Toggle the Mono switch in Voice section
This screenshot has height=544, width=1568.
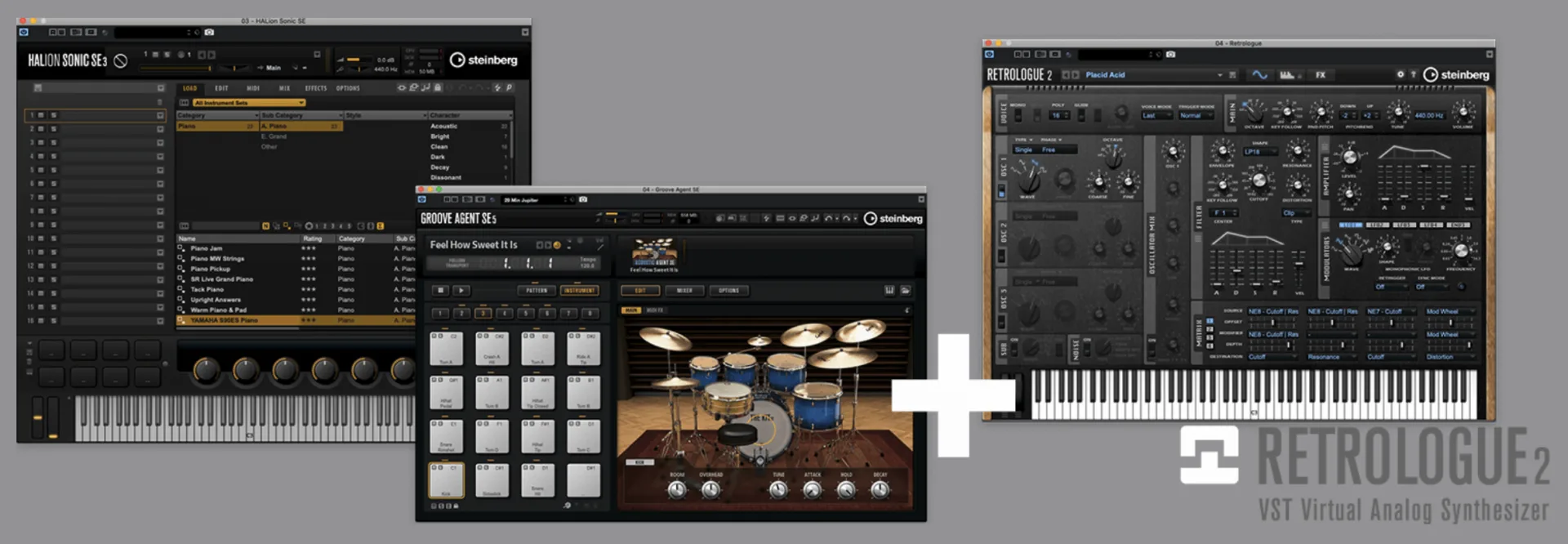tap(1018, 115)
